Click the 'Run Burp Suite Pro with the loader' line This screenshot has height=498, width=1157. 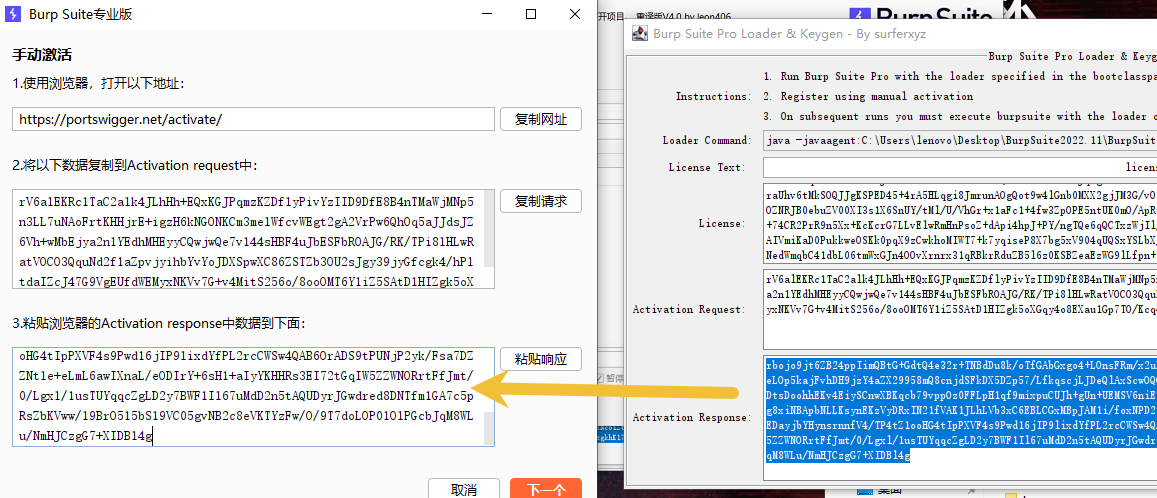pos(960,77)
